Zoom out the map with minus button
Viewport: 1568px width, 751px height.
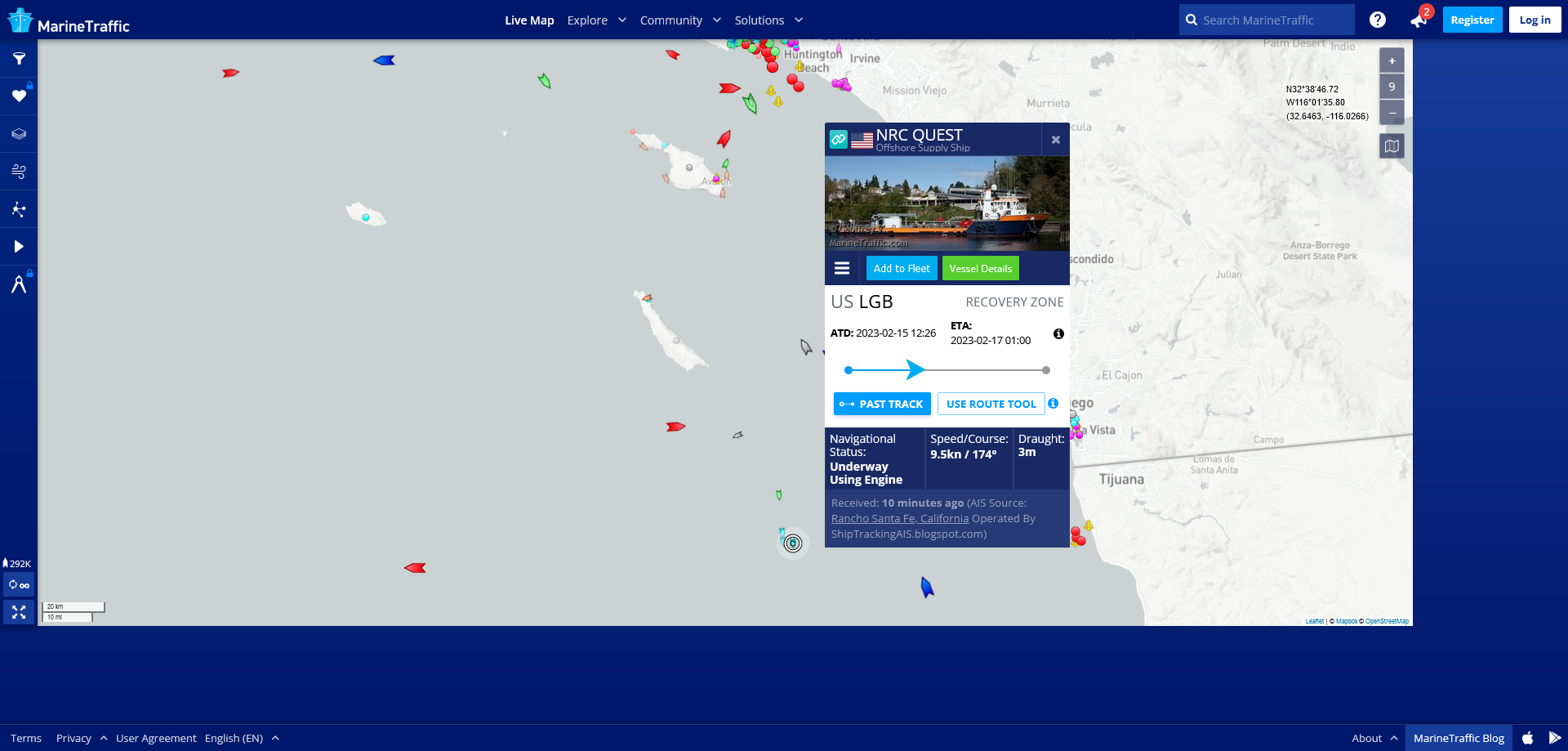[x=1392, y=113]
